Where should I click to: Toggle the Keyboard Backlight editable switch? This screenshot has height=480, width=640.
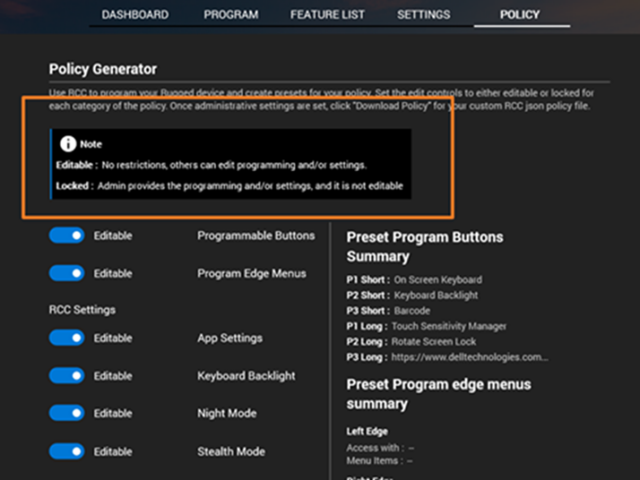(x=66, y=376)
